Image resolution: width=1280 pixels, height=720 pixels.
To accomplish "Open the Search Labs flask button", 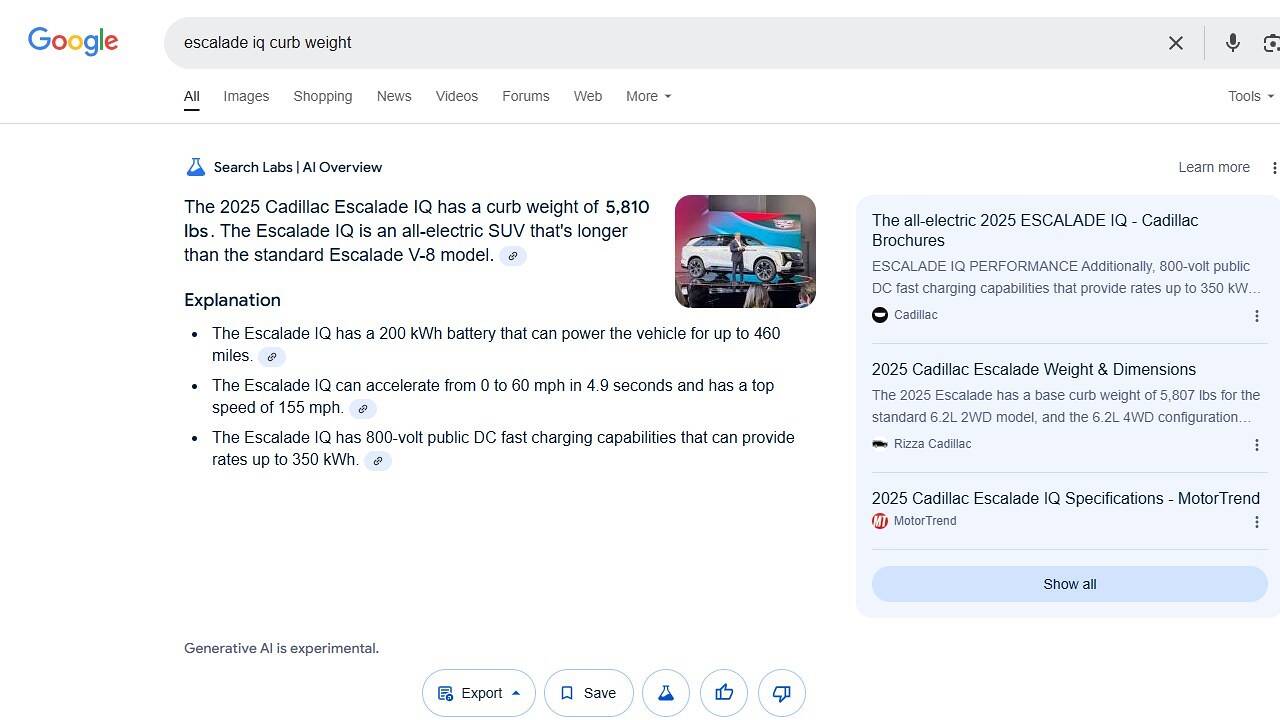I will pyautogui.click(x=666, y=693).
